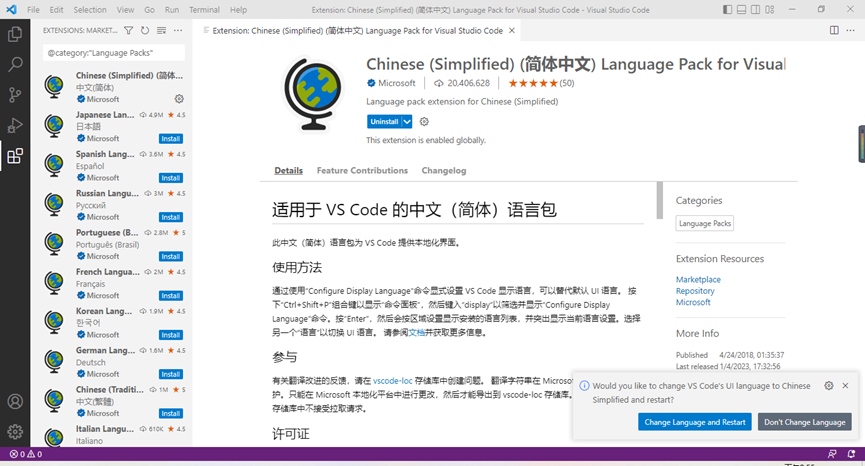Open the Run menu

click(x=172, y=9)
